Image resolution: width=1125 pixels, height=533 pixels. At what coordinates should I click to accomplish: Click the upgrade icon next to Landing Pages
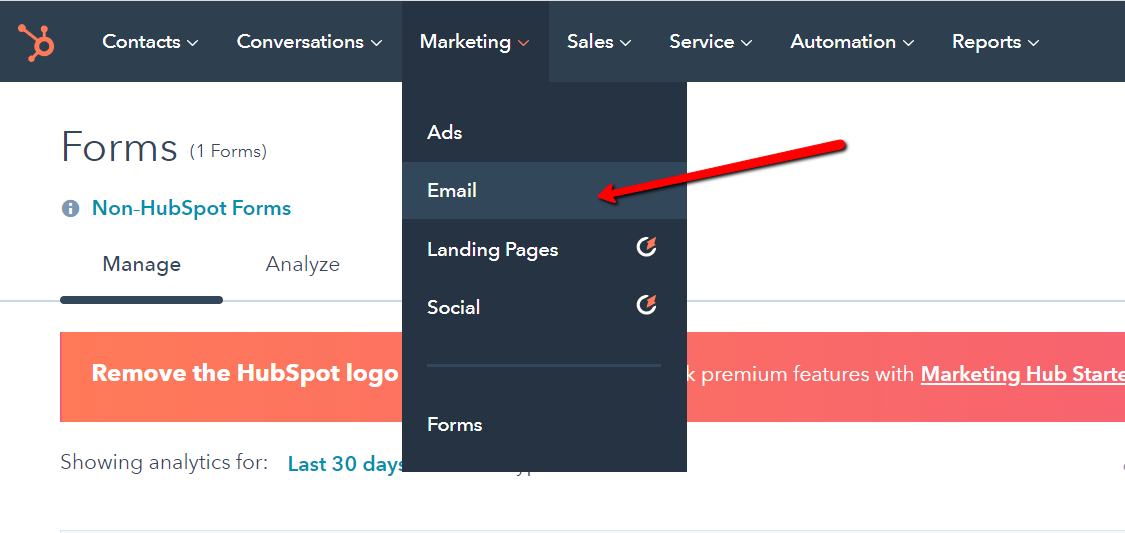tap(647, 247)
